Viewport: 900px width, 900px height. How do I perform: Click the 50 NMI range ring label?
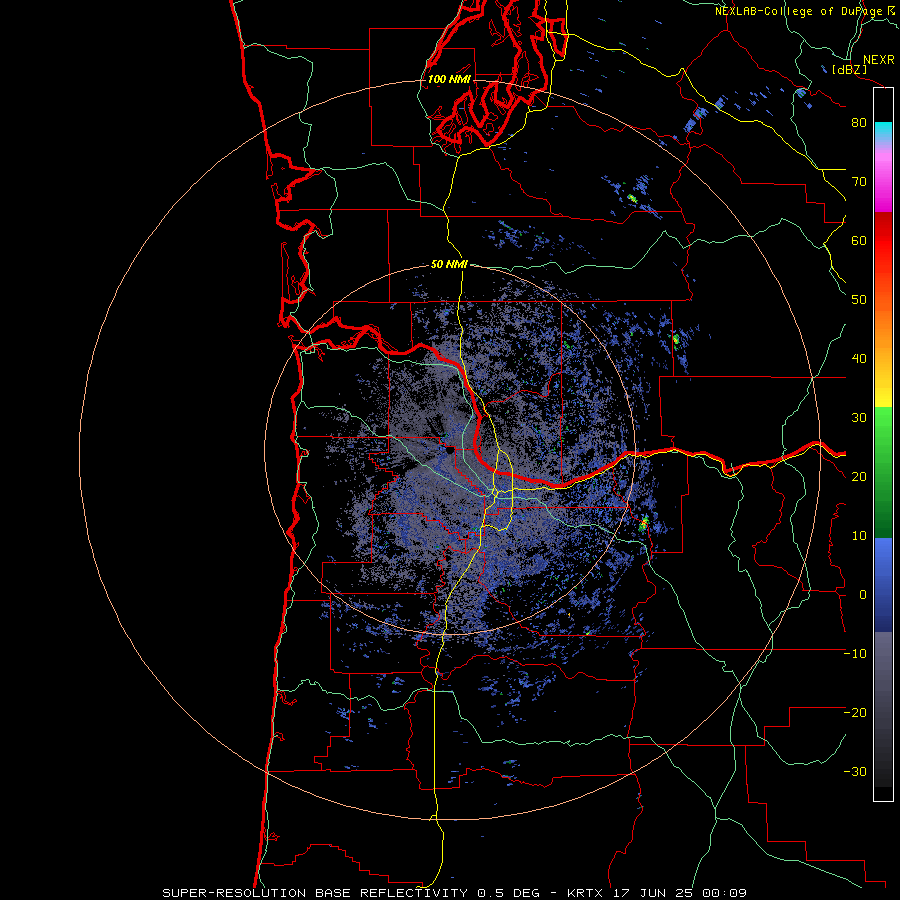pyautogui.click(x=449, y=265)
